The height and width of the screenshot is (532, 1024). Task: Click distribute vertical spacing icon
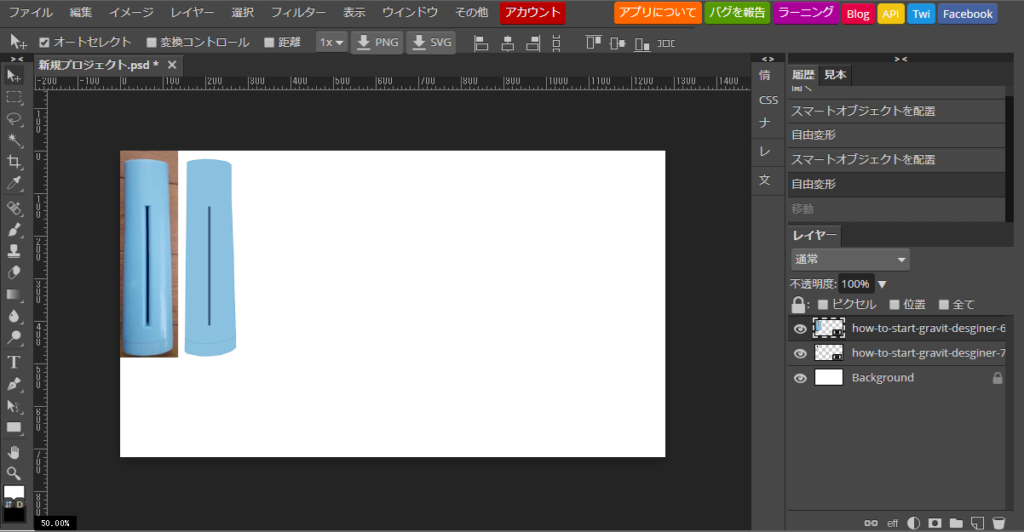pos(556,43)
